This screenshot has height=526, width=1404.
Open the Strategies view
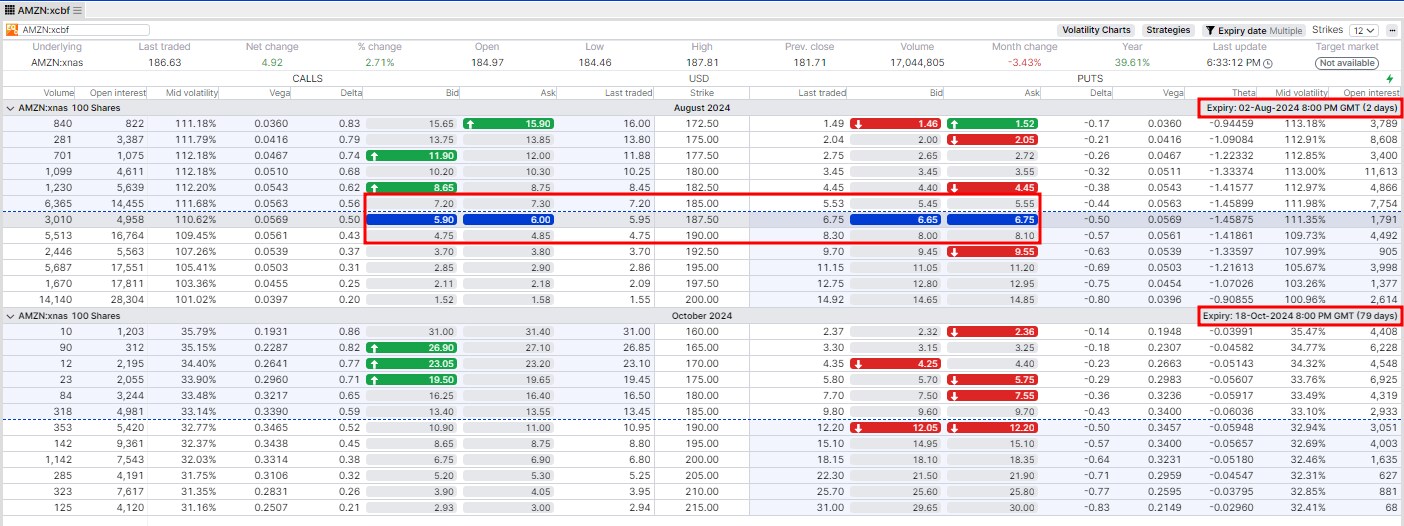pyautogui.click(x=1168, y=30)
